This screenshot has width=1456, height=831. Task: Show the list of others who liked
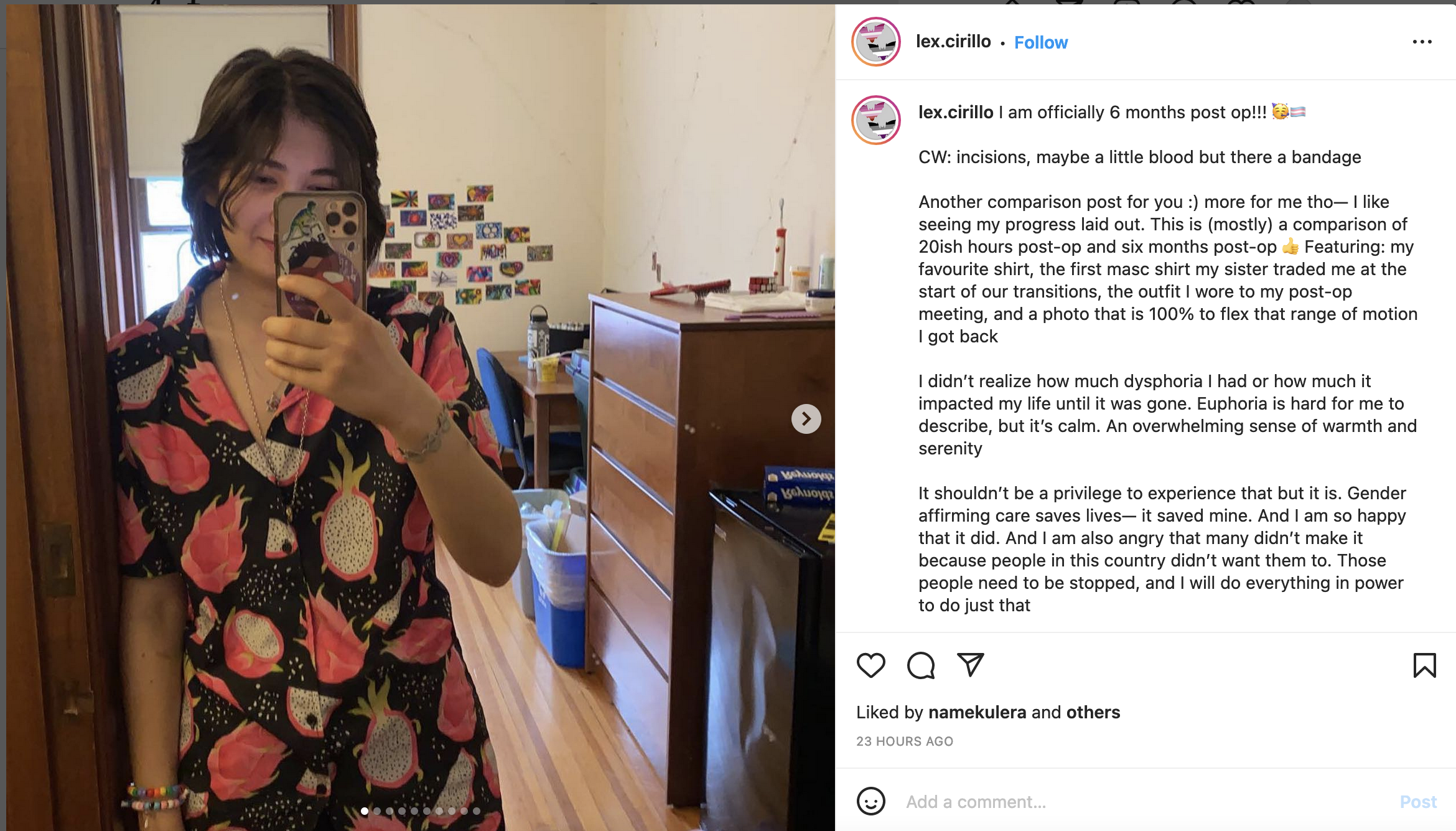coord(1093,712)
